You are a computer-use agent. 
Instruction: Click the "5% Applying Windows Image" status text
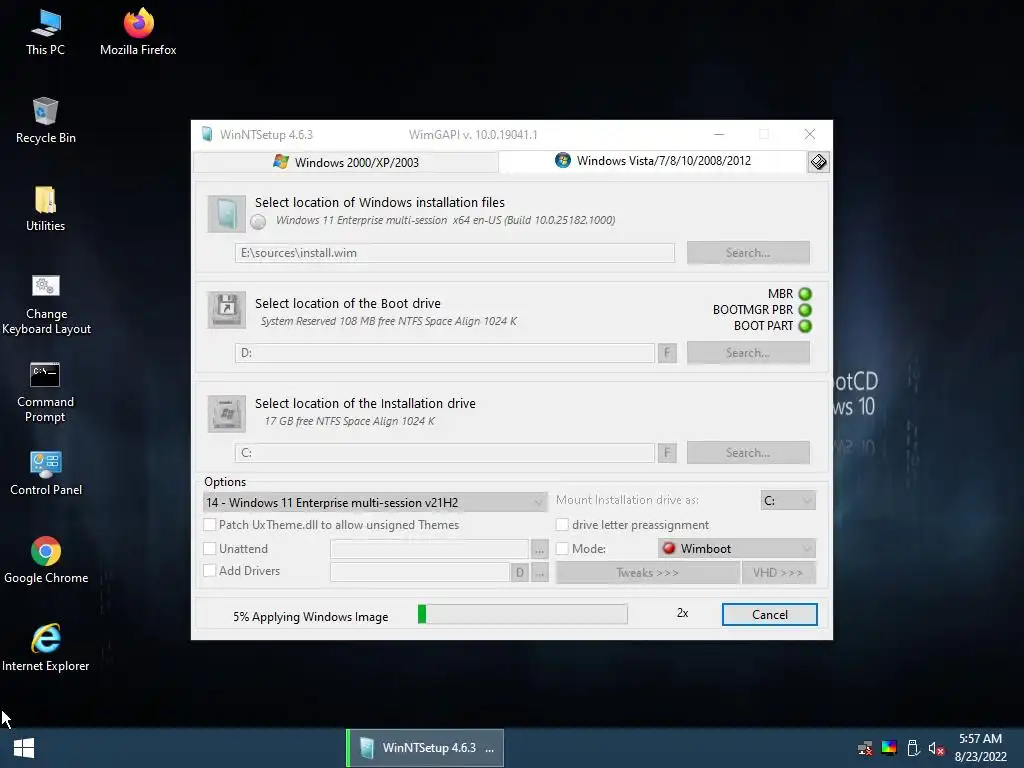click(x=311, y=616)
